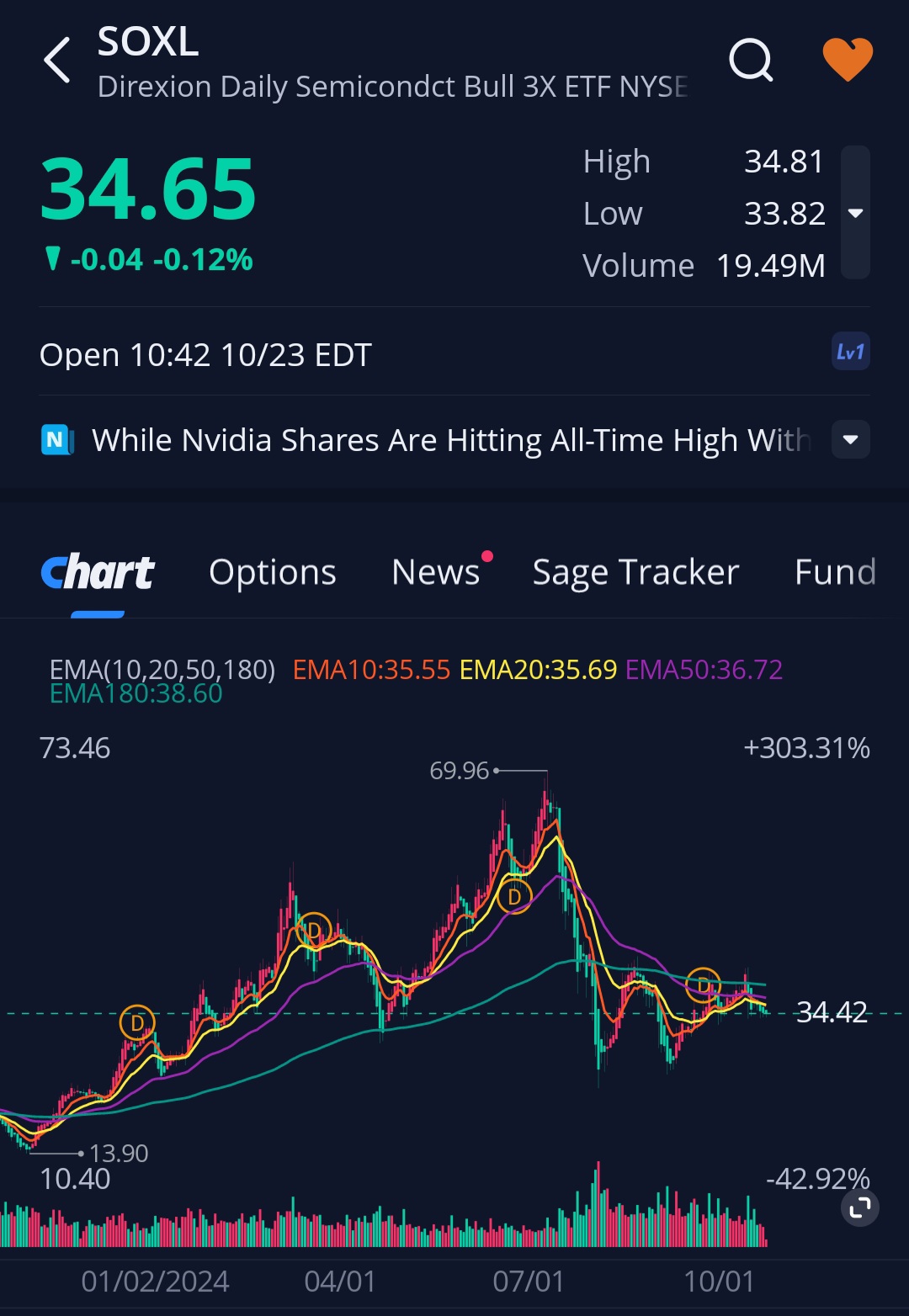Tap the 07/01 date axis label
This screenshot has height=1316, width=909.
(x=529, y=1282)
